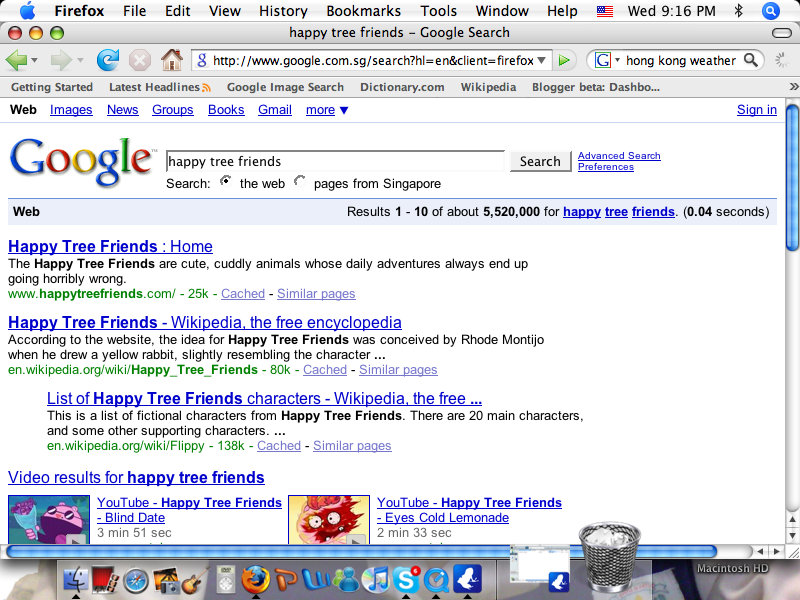Screen dimensions: 800x600
Task: Open the Edit menu
Action: point(178,11)
